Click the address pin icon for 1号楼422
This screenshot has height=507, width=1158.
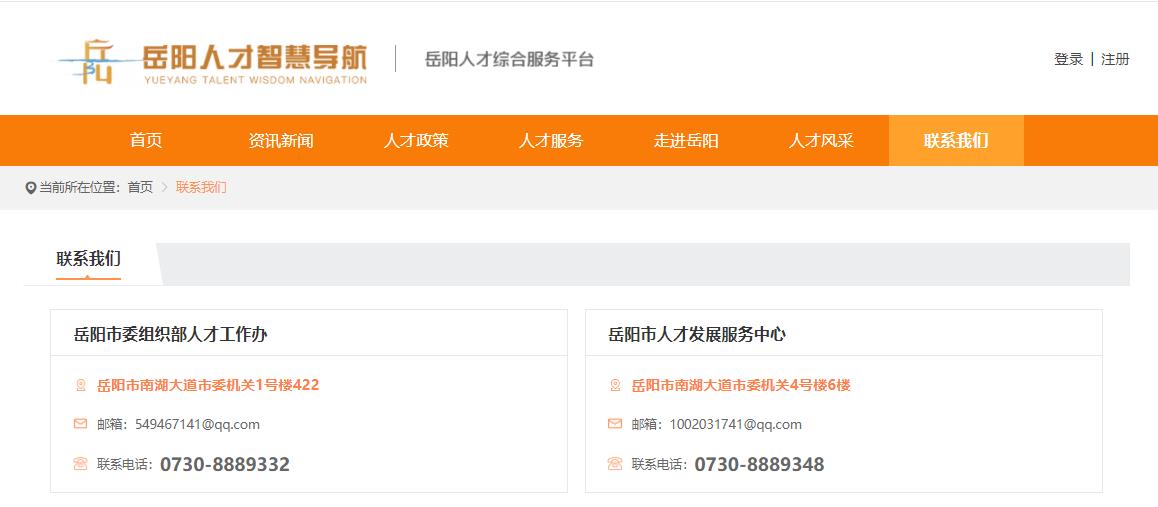pos(80,385)
